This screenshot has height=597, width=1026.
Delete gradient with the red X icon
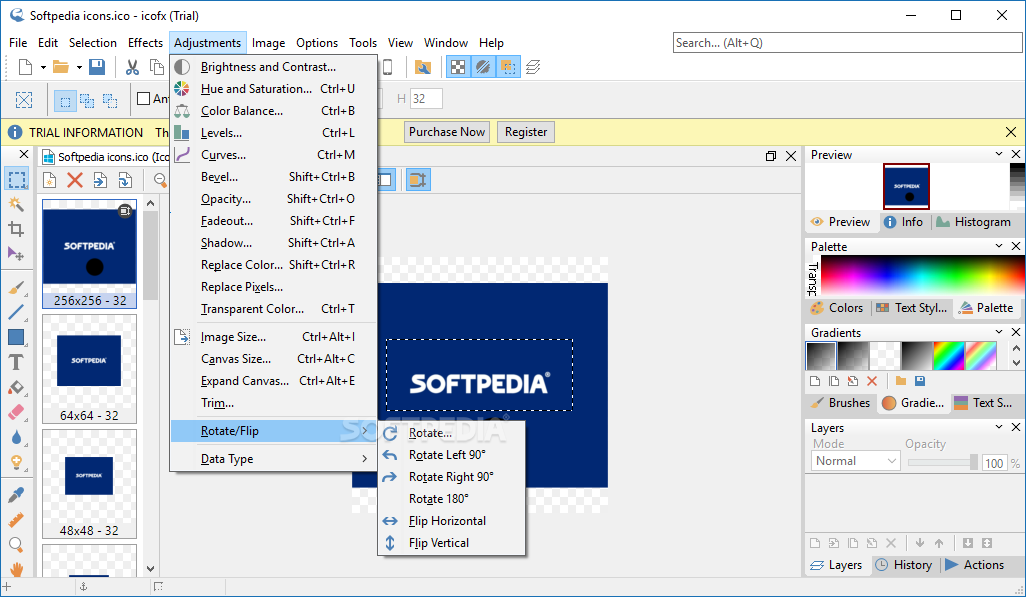tap(872, 381)
